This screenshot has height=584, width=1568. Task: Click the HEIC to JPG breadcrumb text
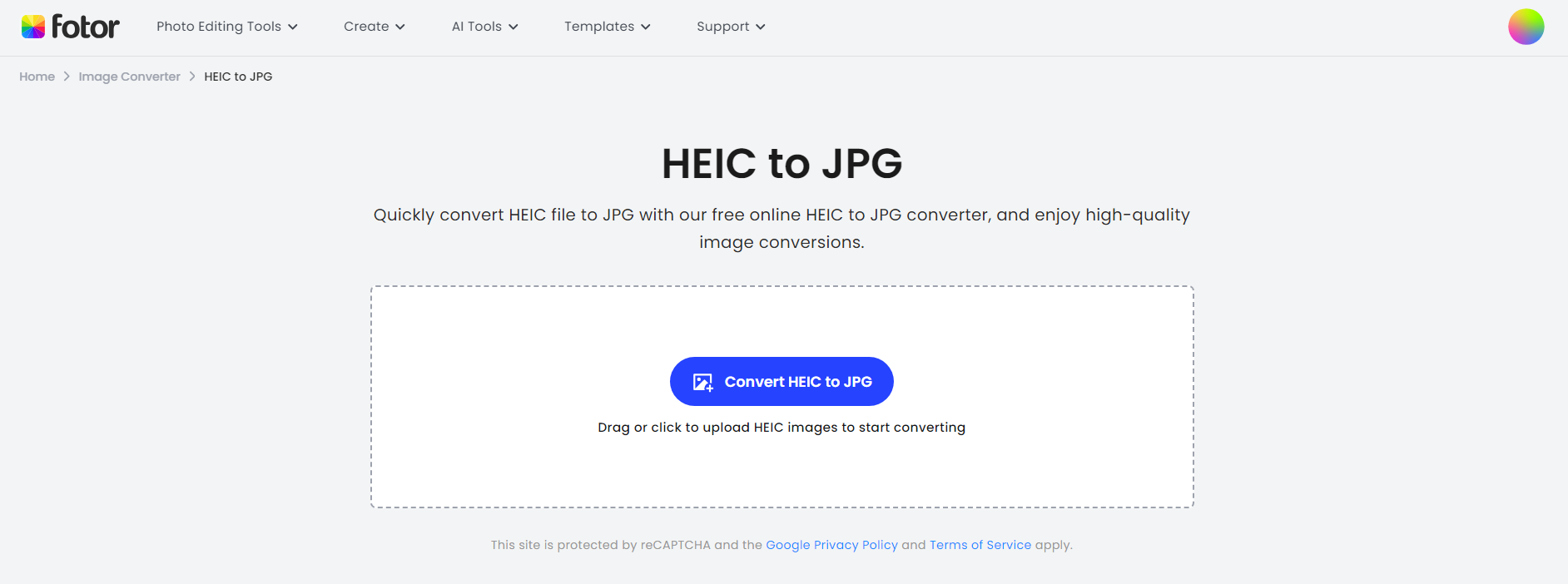[239, 77]
